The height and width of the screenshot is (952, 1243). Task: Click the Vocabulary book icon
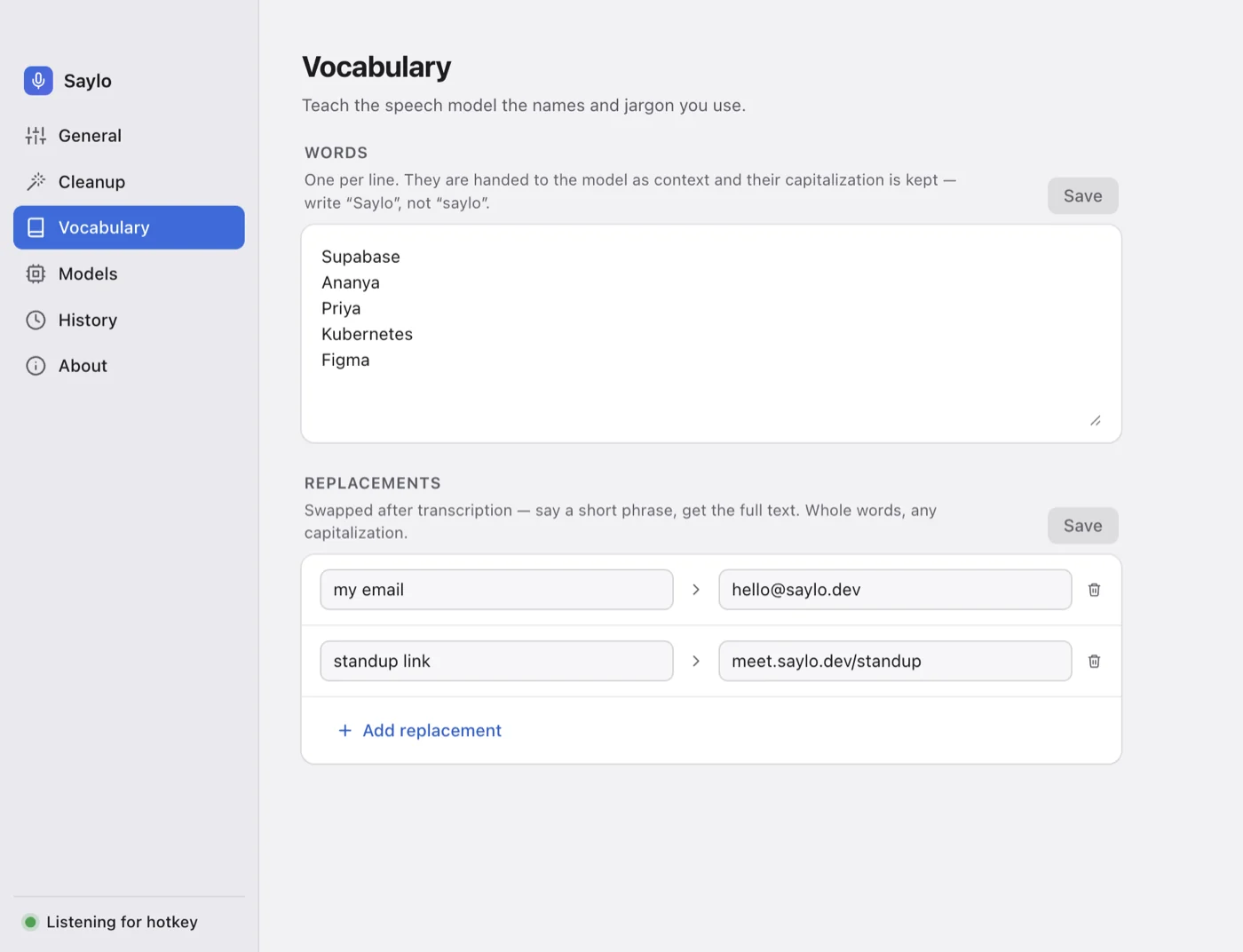click(x=36, y=227)
